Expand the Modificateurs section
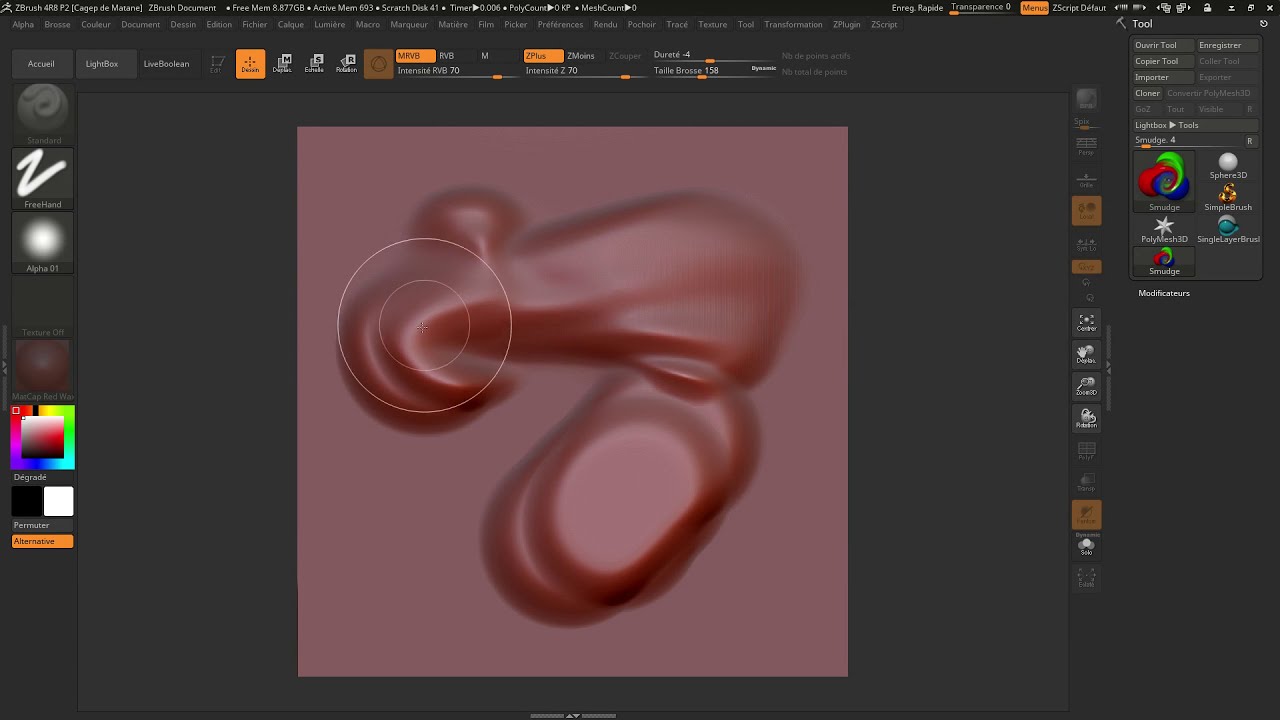 coord(1164,293)
